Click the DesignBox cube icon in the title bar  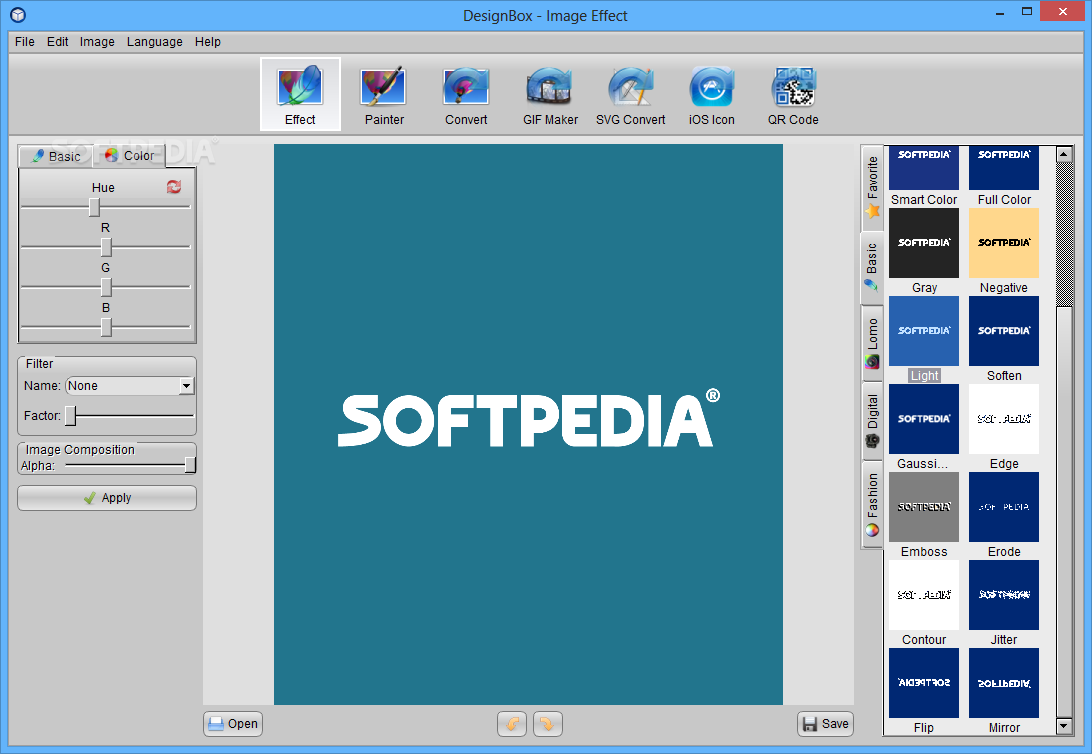[x=19, y=15]
